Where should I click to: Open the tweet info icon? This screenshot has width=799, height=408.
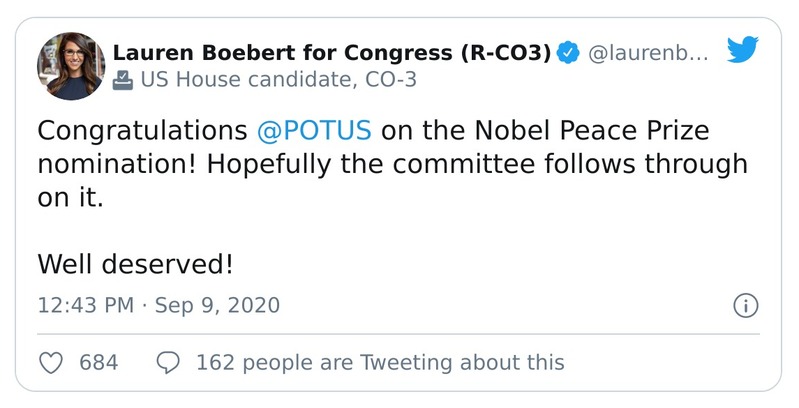[x=745, y=305]
